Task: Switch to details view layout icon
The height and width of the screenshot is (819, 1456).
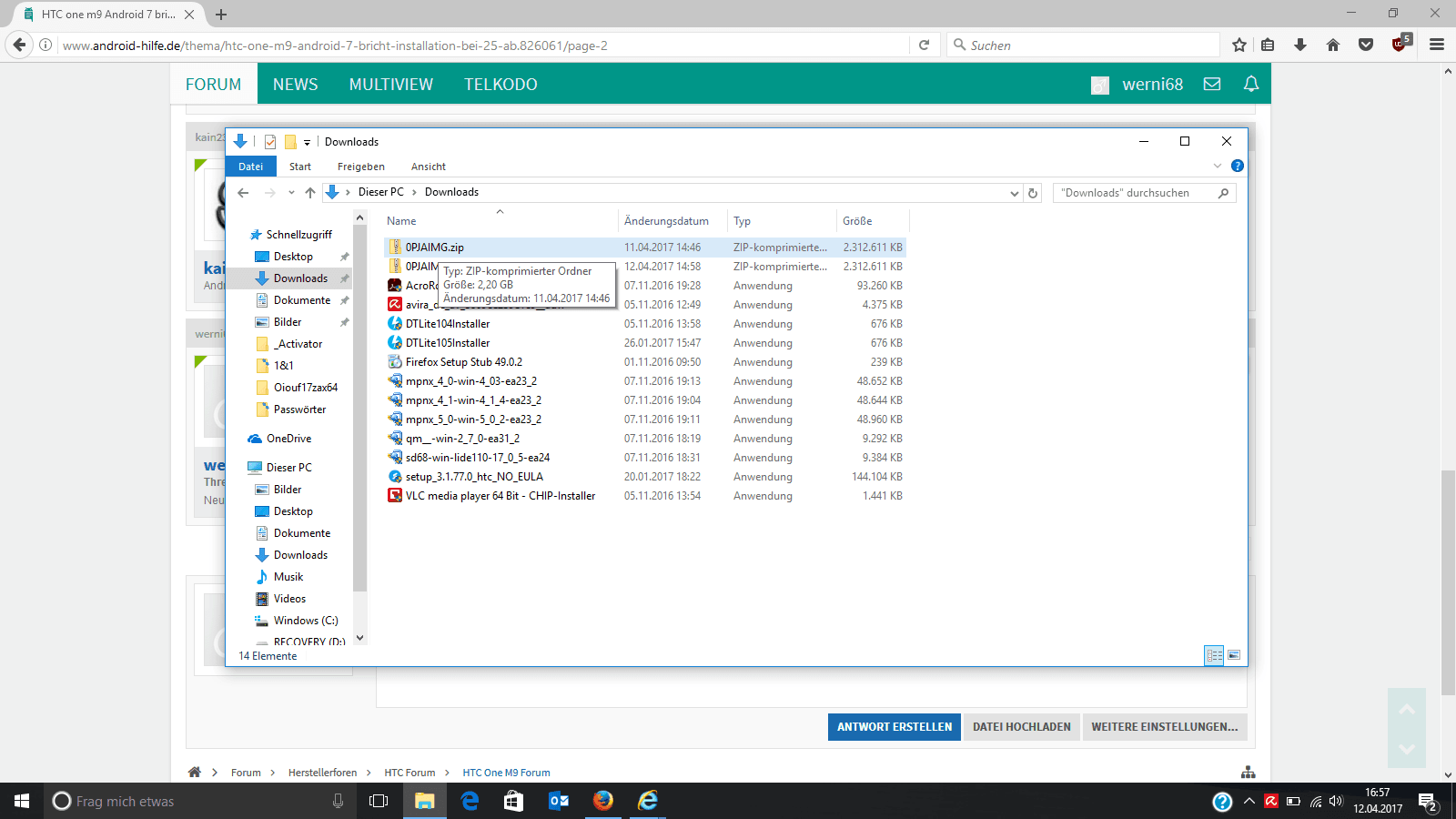Action: point(1214,655)
